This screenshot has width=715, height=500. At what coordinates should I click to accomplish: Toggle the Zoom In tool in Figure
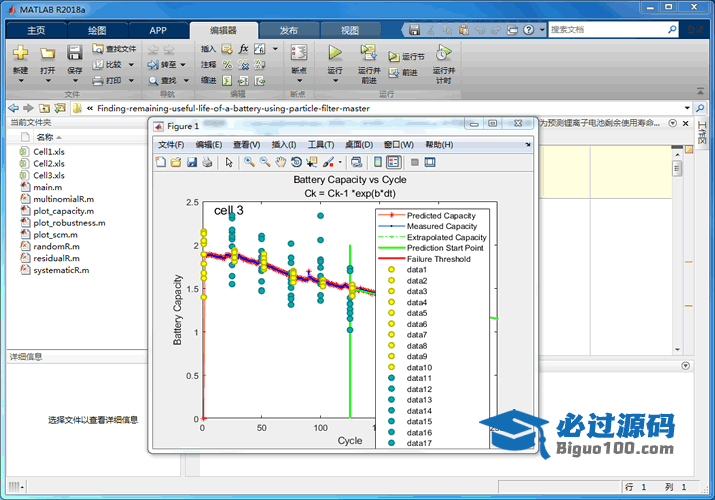pos(249,162)
